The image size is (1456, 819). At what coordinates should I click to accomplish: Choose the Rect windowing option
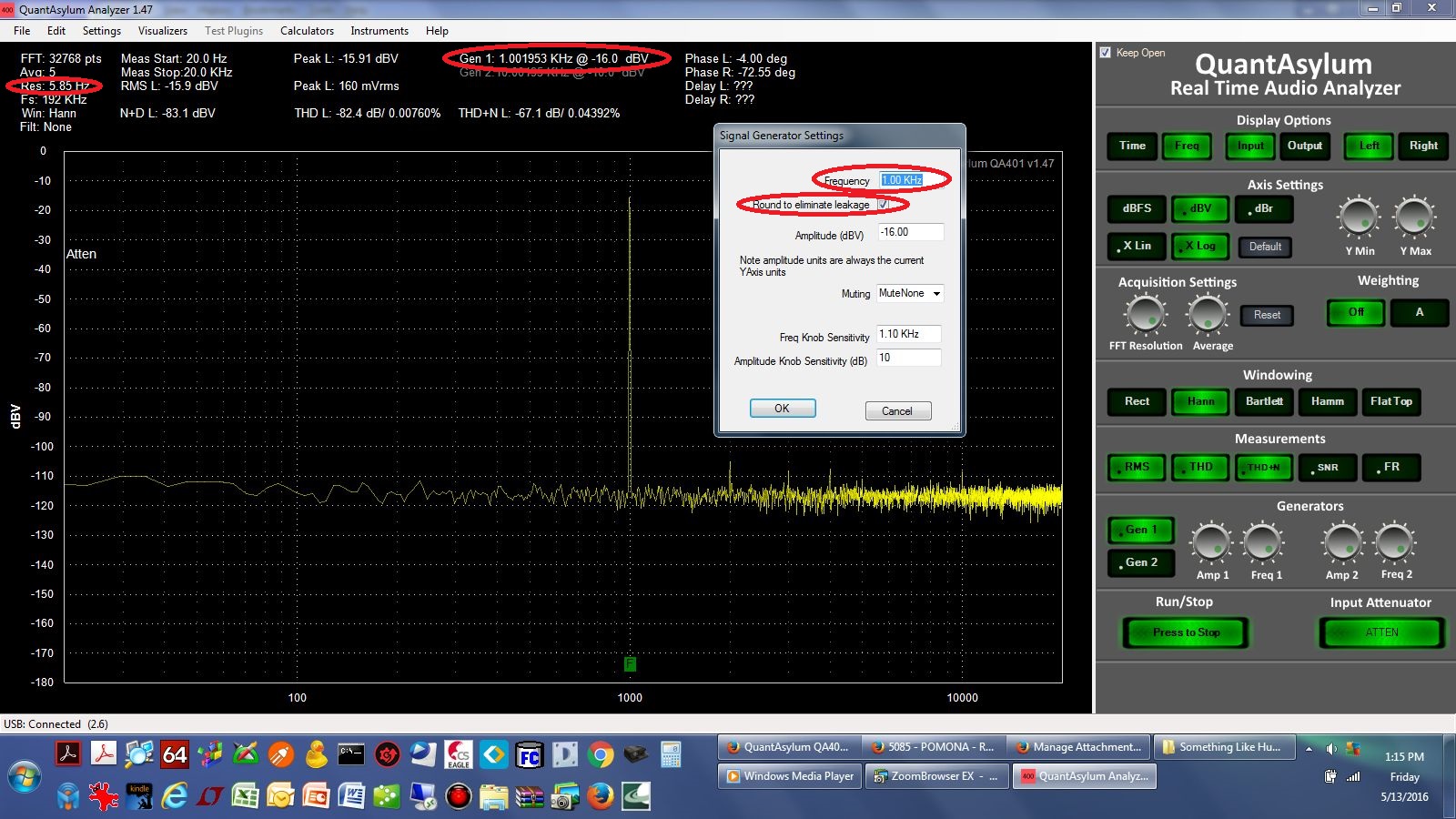[x=1137, y=401]
